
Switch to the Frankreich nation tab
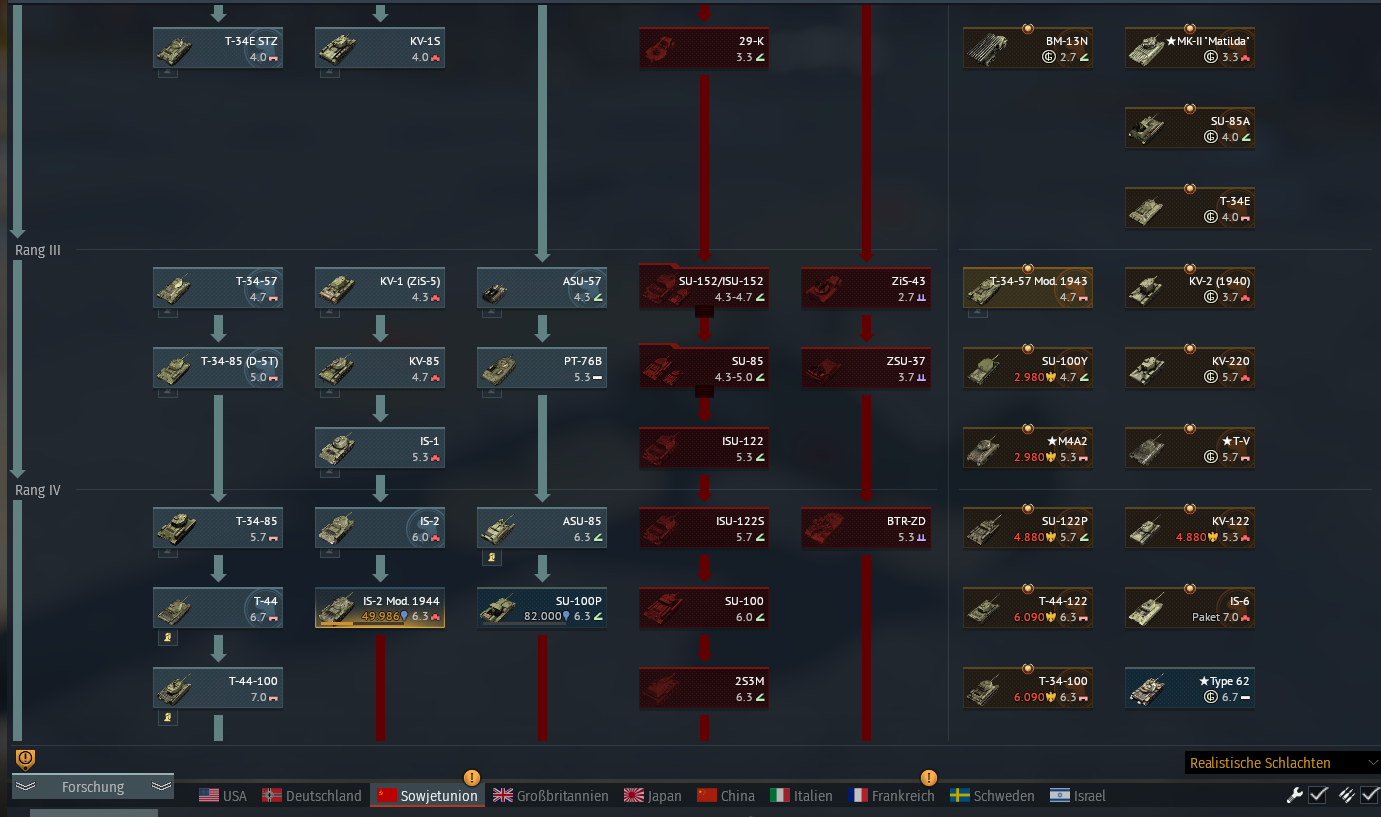pyautogui.click(x=891, y=796)
